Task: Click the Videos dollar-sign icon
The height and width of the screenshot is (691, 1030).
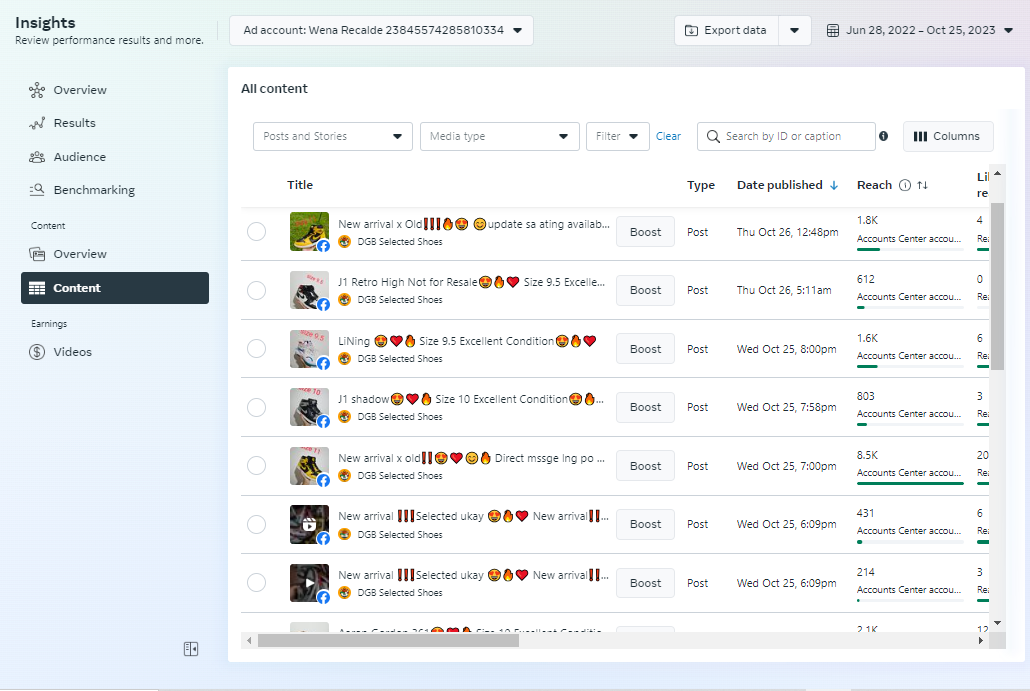Action: [37, 352]
